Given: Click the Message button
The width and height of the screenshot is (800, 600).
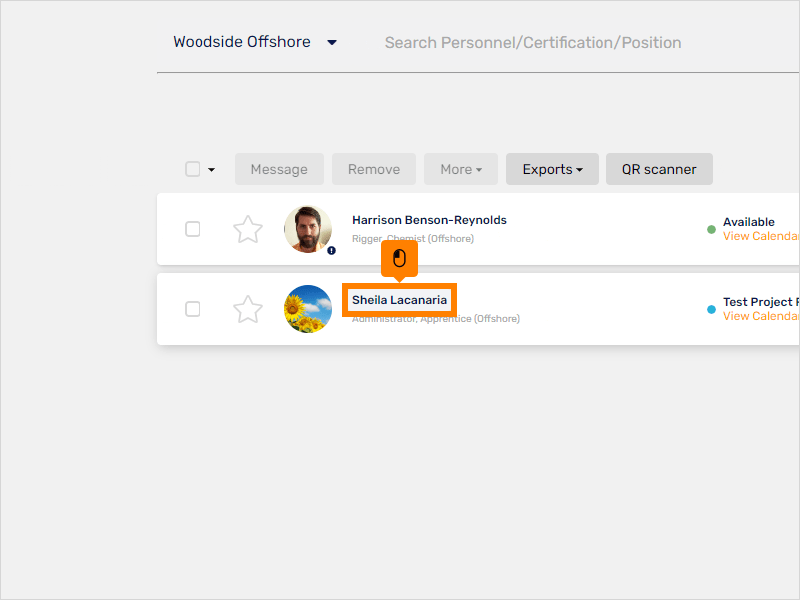Looking at the screenshot, I should [x=279, y=169].
